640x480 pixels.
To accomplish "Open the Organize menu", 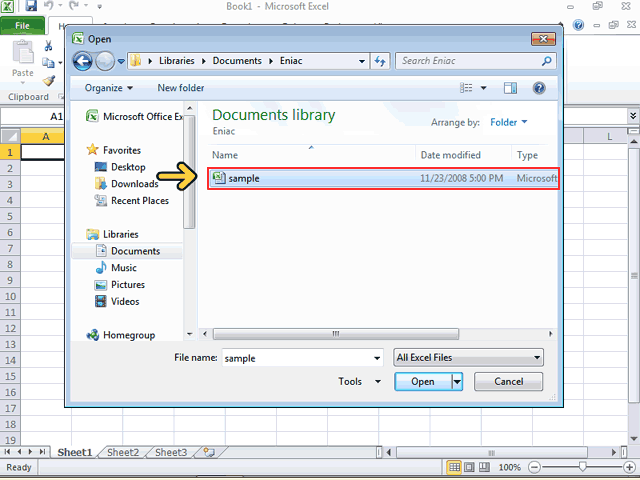I will pos(109,88).
